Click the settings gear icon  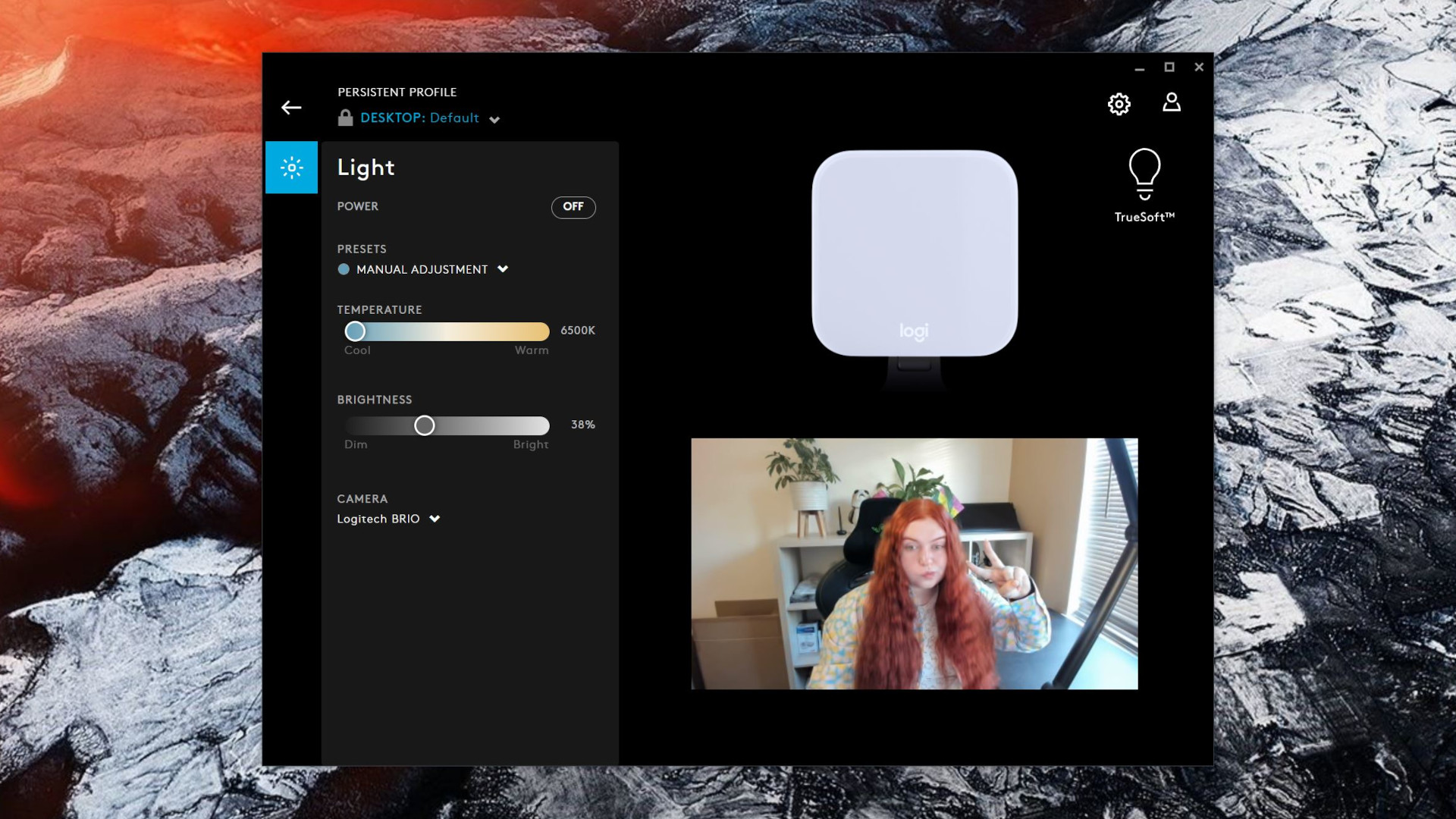1119,103
